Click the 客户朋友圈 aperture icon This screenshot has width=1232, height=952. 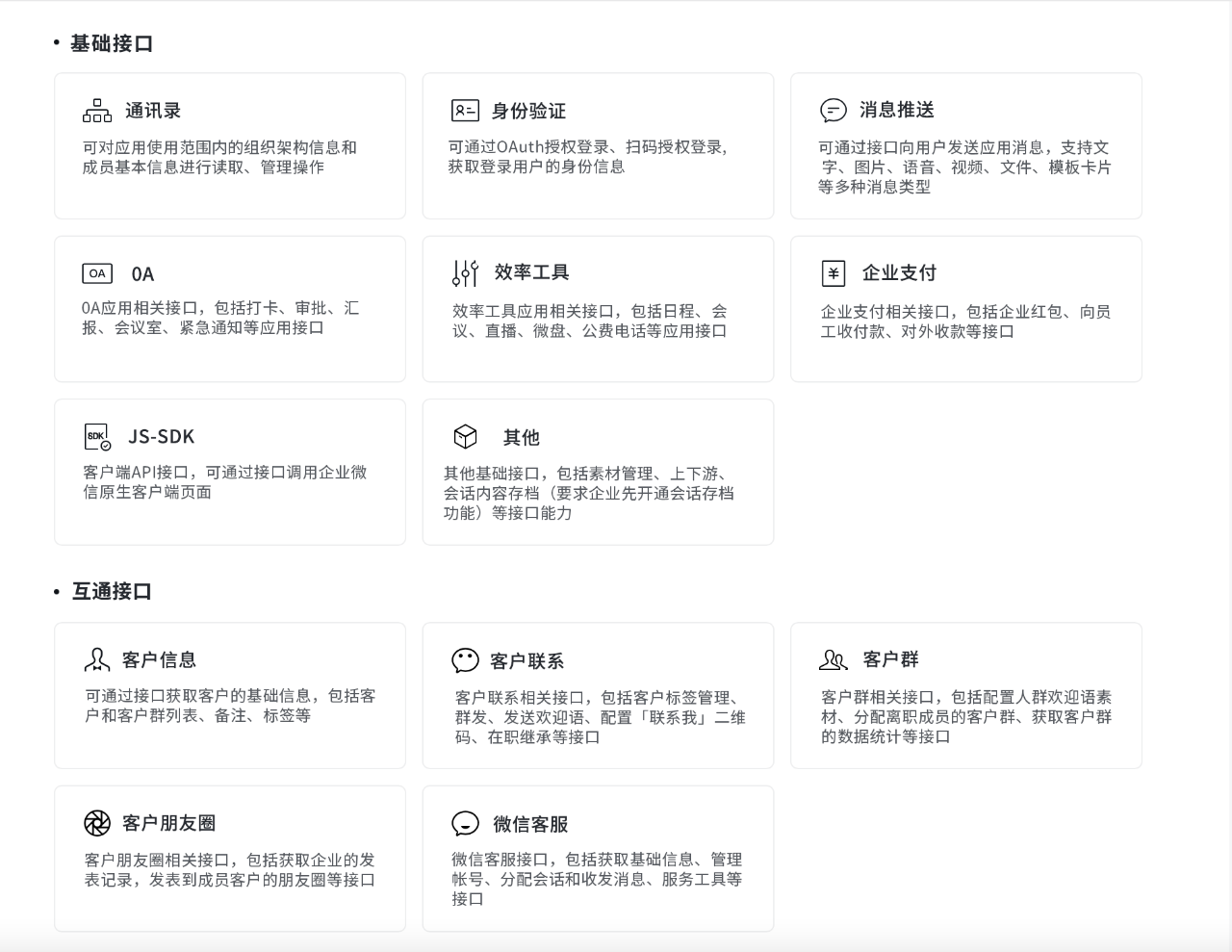97,823
